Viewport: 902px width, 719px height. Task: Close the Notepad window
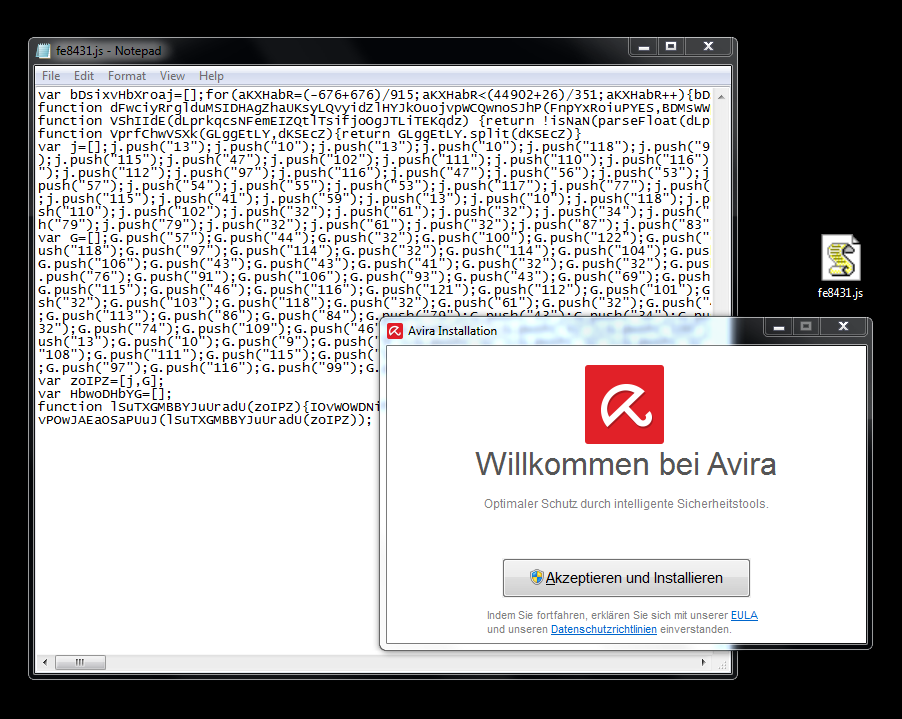click(x=708, y=47)
